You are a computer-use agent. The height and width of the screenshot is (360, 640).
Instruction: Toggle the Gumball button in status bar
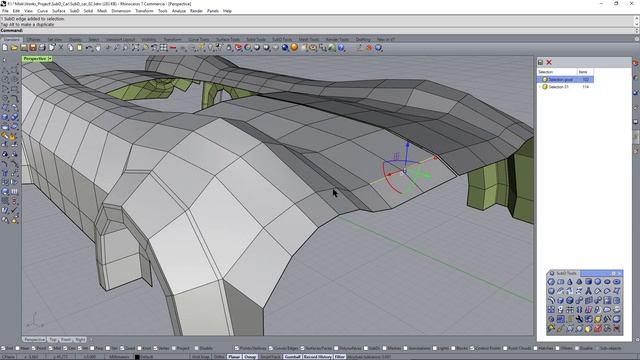[292, 357]
